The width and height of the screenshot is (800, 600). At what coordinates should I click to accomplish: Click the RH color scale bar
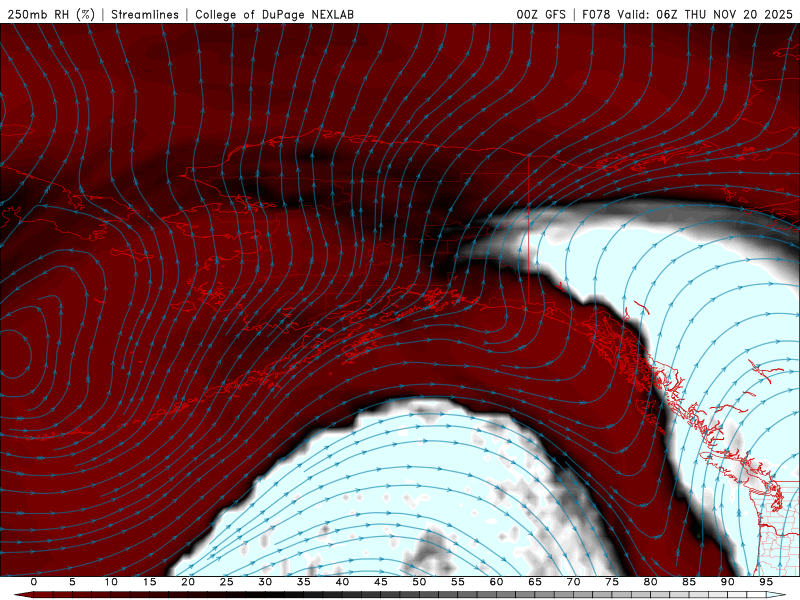pos(400,595)
